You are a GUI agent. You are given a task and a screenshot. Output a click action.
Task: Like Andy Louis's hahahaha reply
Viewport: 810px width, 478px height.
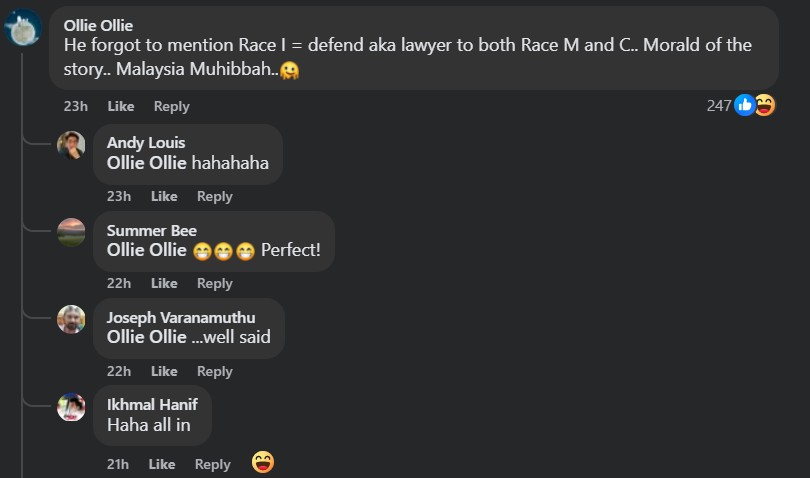point(164,196)
